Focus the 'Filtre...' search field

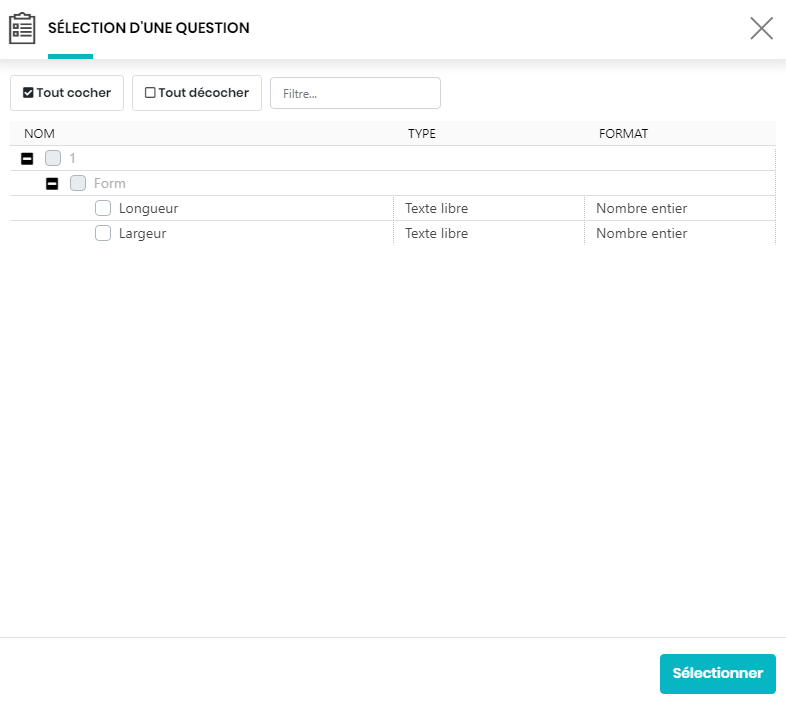point(355,93)
